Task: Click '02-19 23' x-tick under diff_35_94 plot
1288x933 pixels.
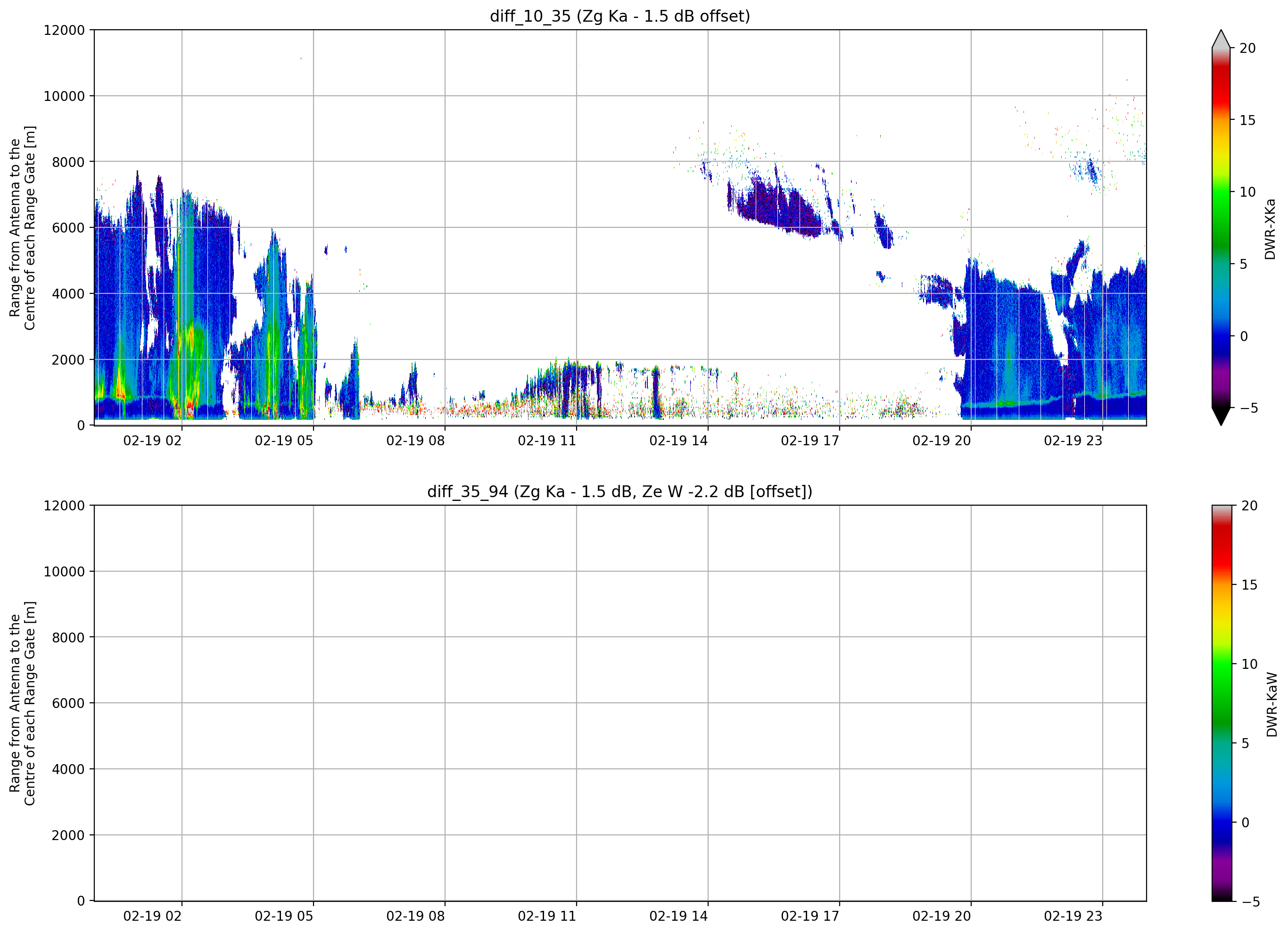Action: (x=1073, y=916)
